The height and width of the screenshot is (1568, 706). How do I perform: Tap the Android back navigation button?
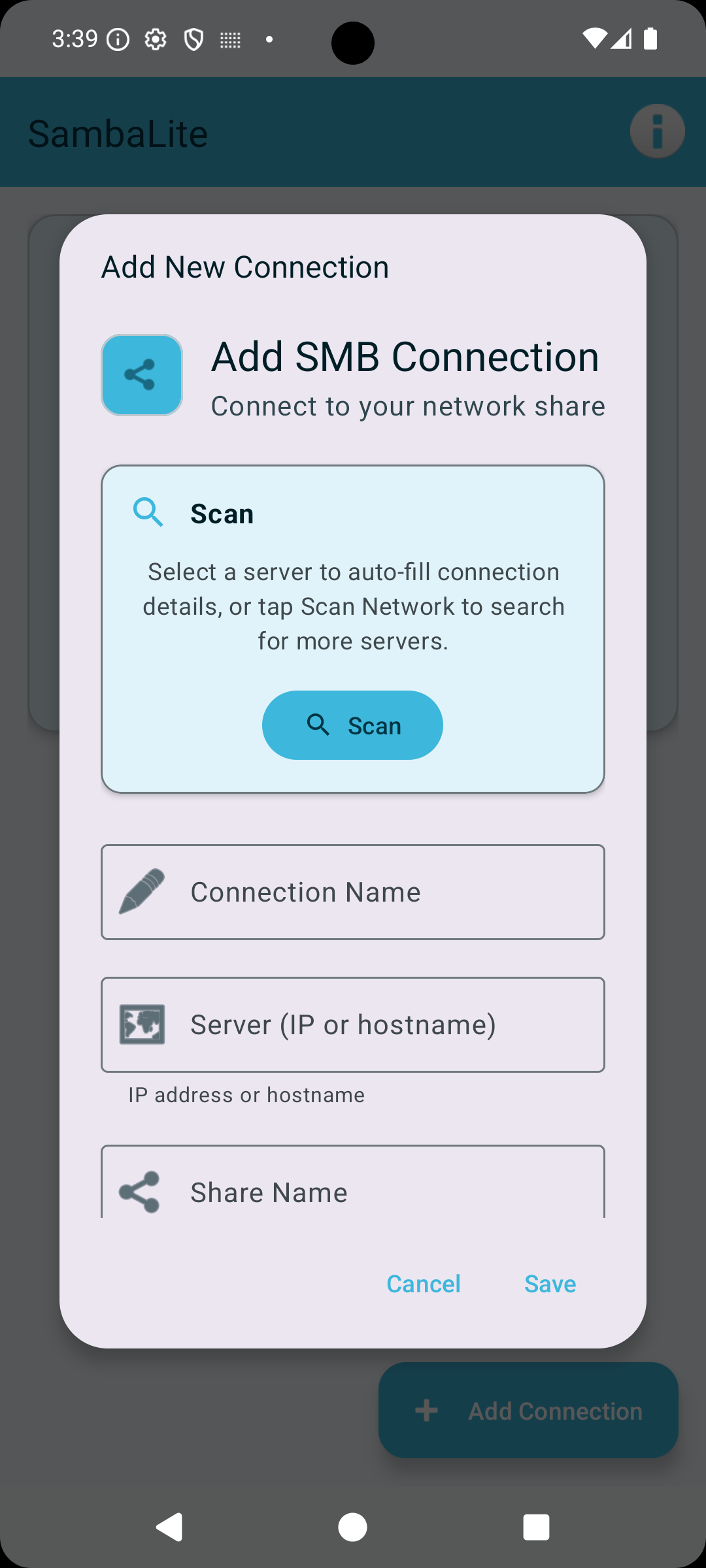click(x=169, y=1527)
